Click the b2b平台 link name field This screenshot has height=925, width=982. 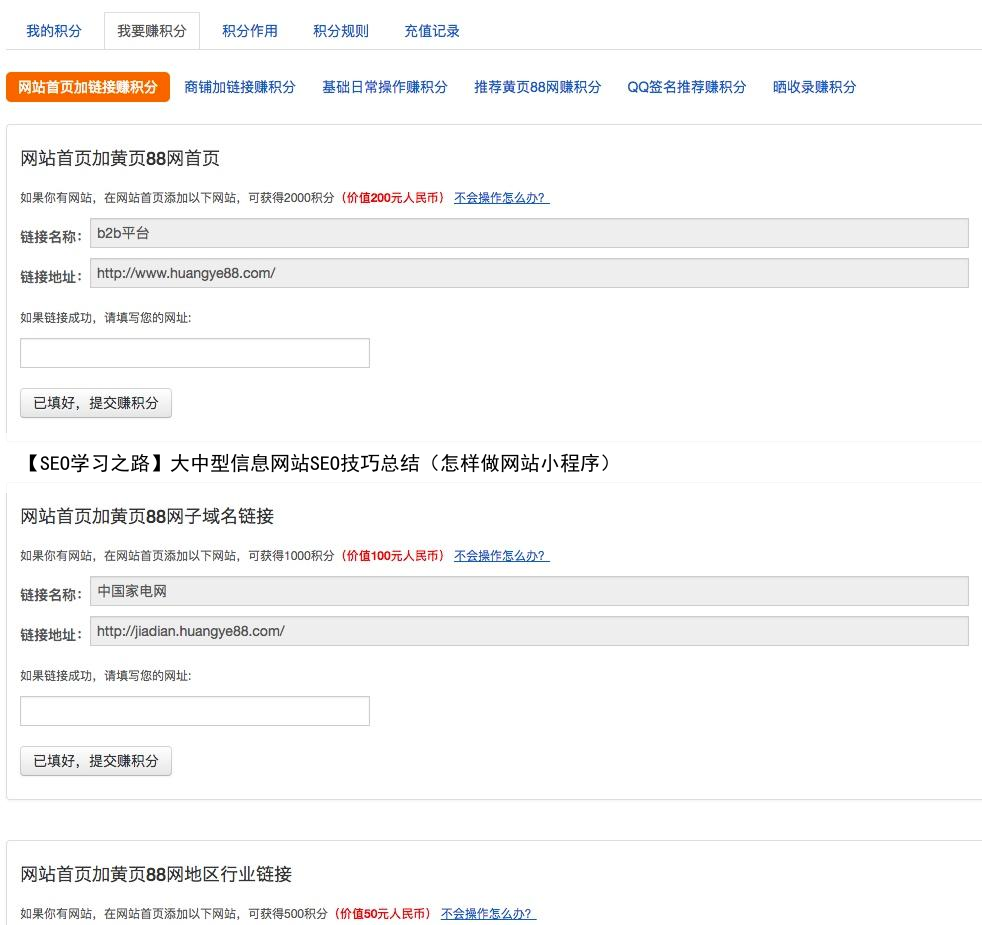[528, 233]
